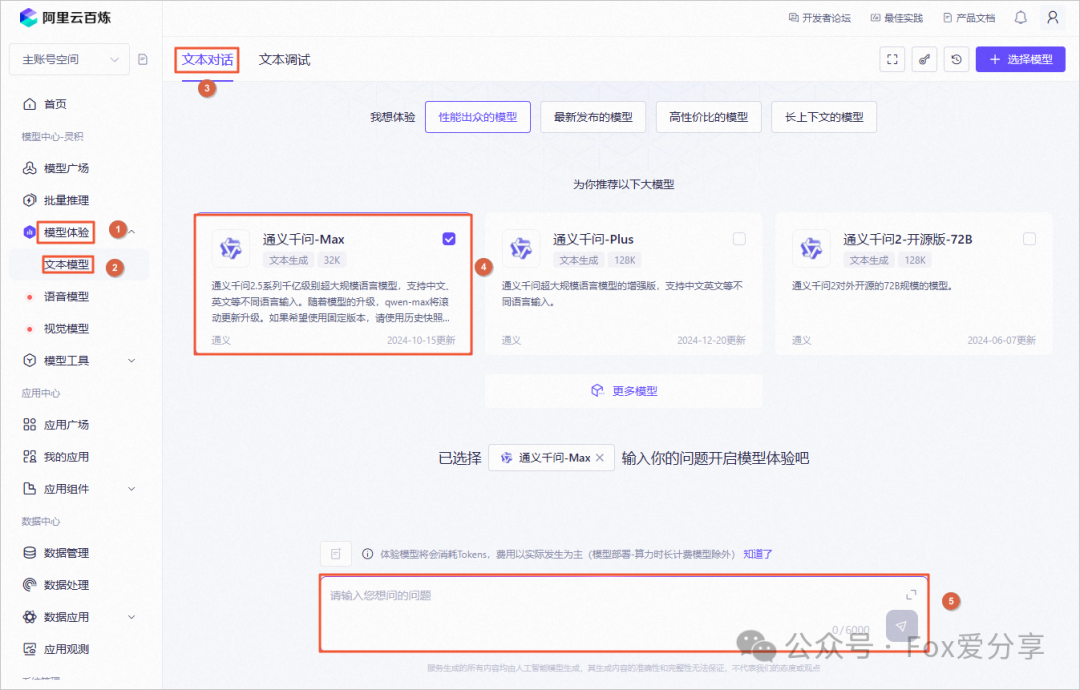The width and height of the screenshot is (1080, 690).
Task: Open 最佳实践 in the header
Action: click(x=896, y=18)
